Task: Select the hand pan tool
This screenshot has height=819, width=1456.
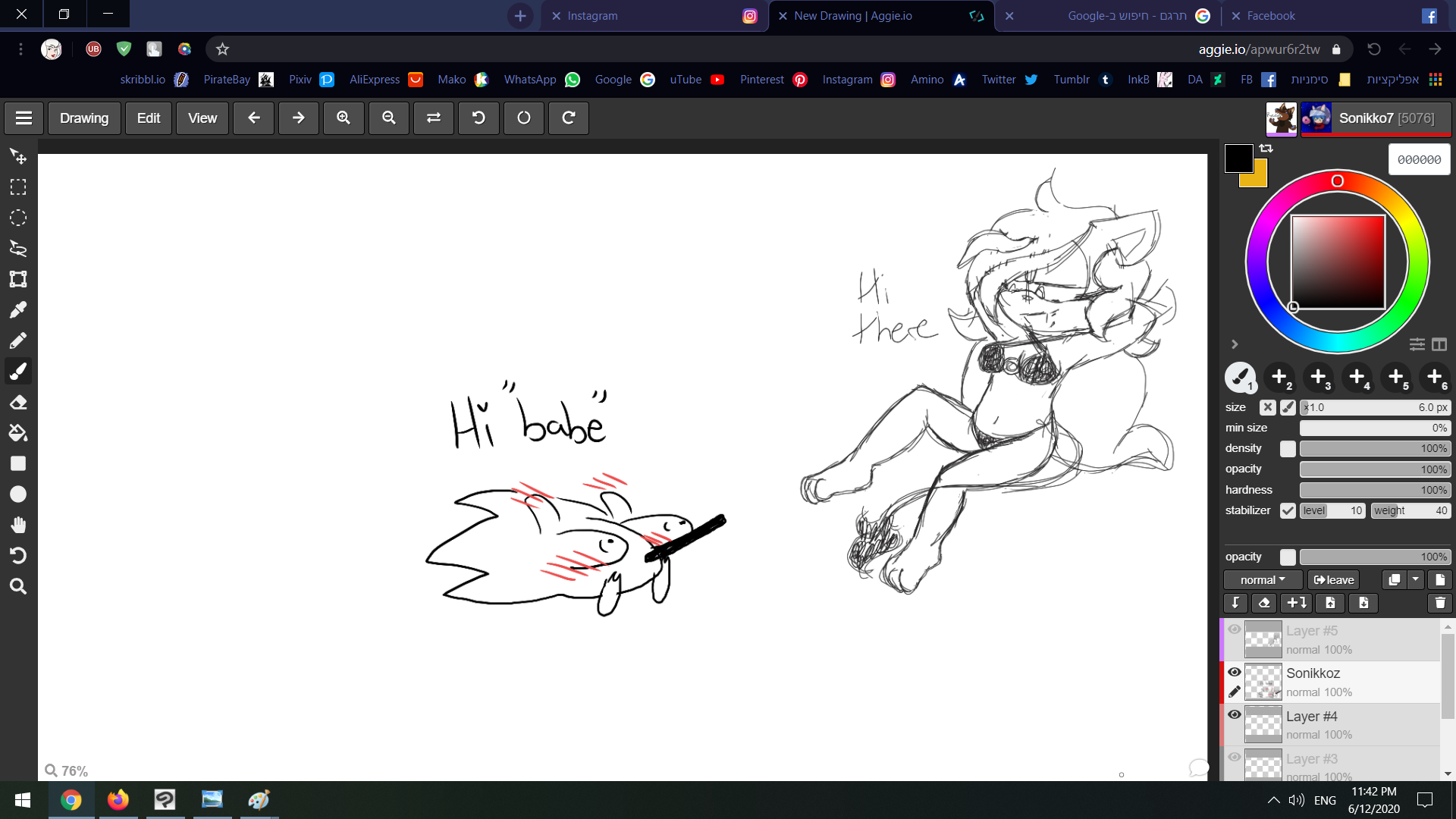Action: 18,525
